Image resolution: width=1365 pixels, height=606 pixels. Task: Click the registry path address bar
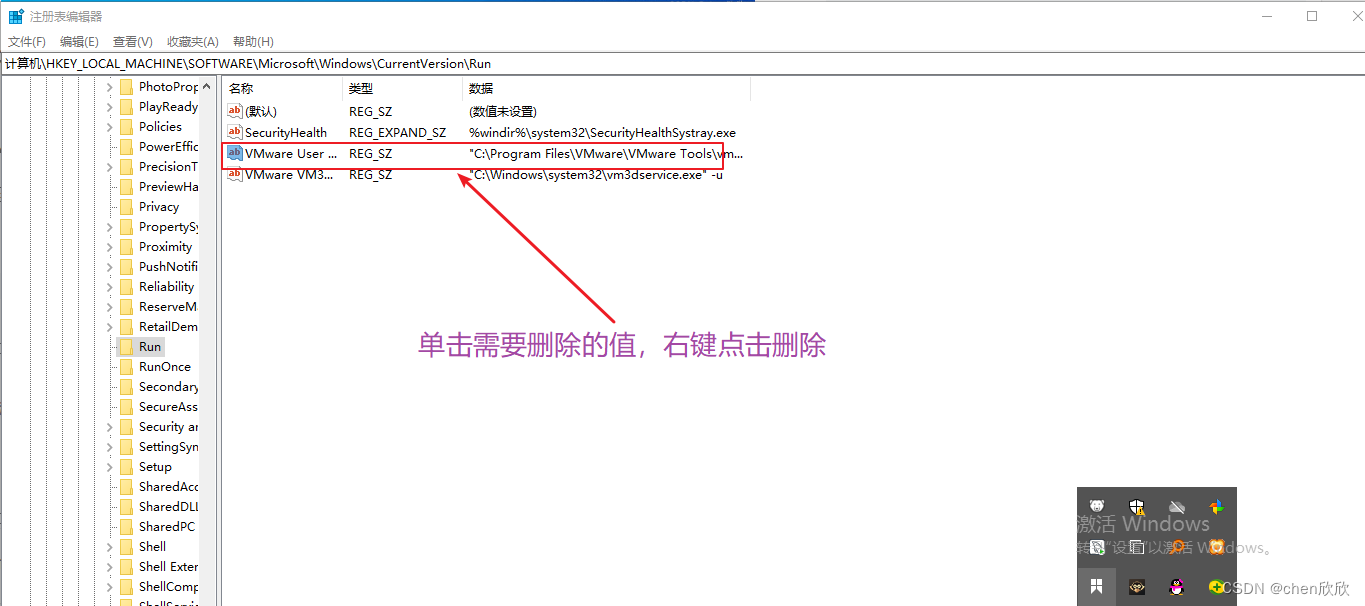tap(682, 63)
